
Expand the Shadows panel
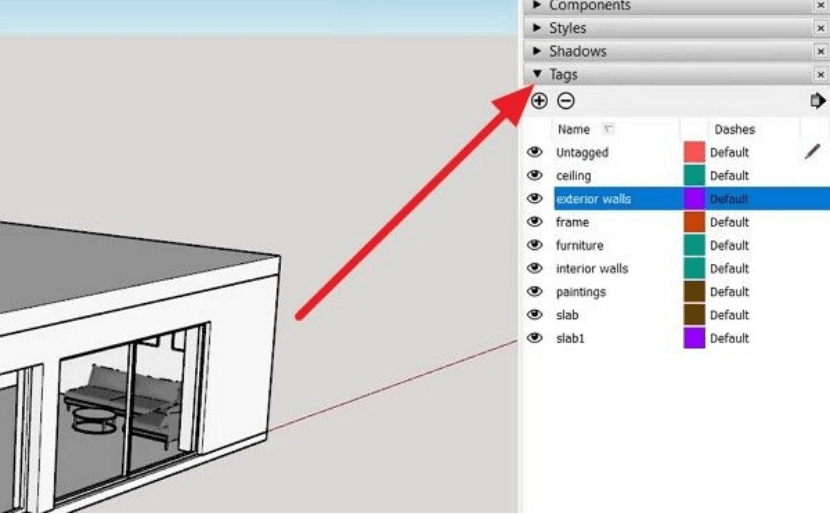click(537, 51)
